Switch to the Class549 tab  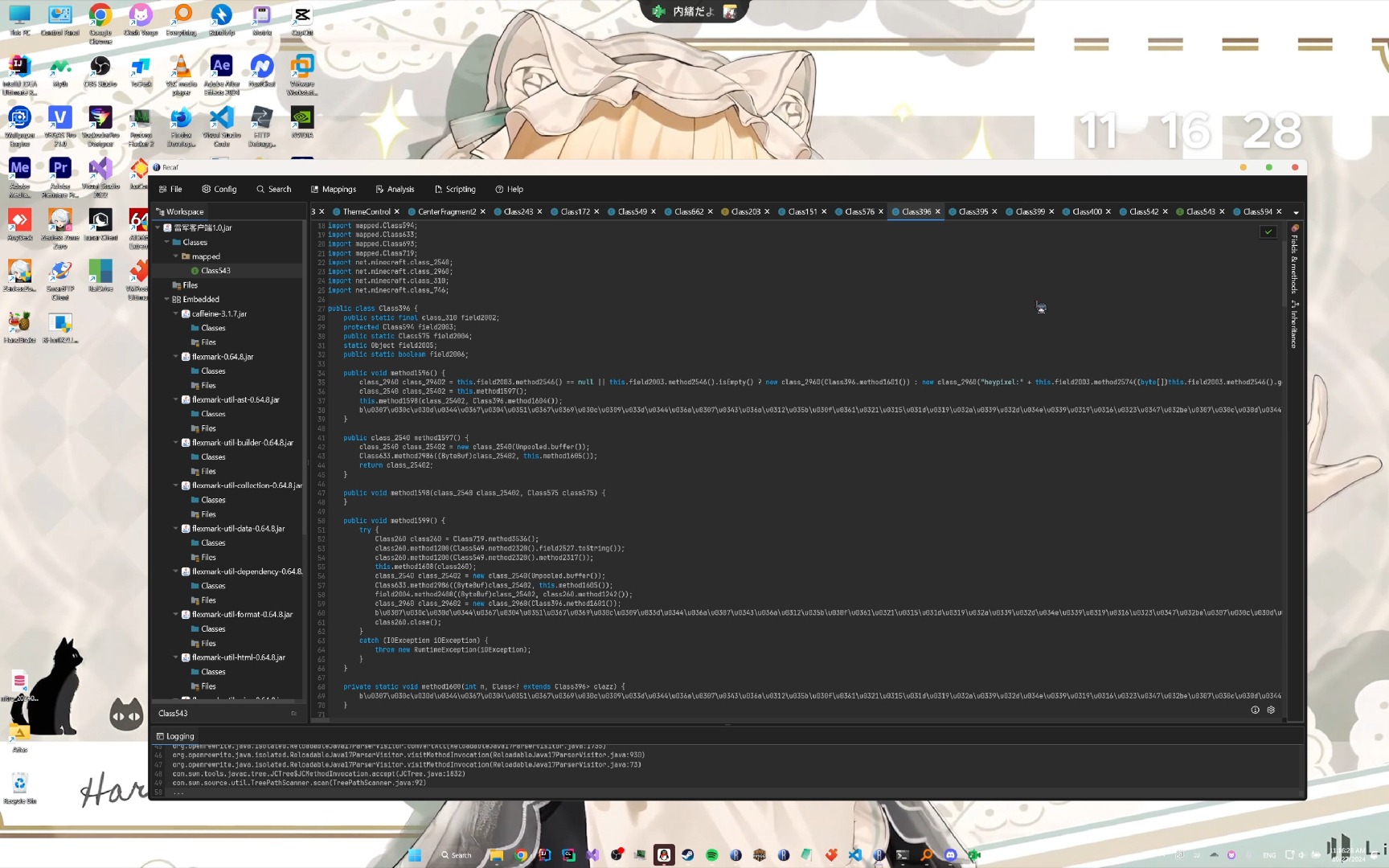tap(632, 211)
